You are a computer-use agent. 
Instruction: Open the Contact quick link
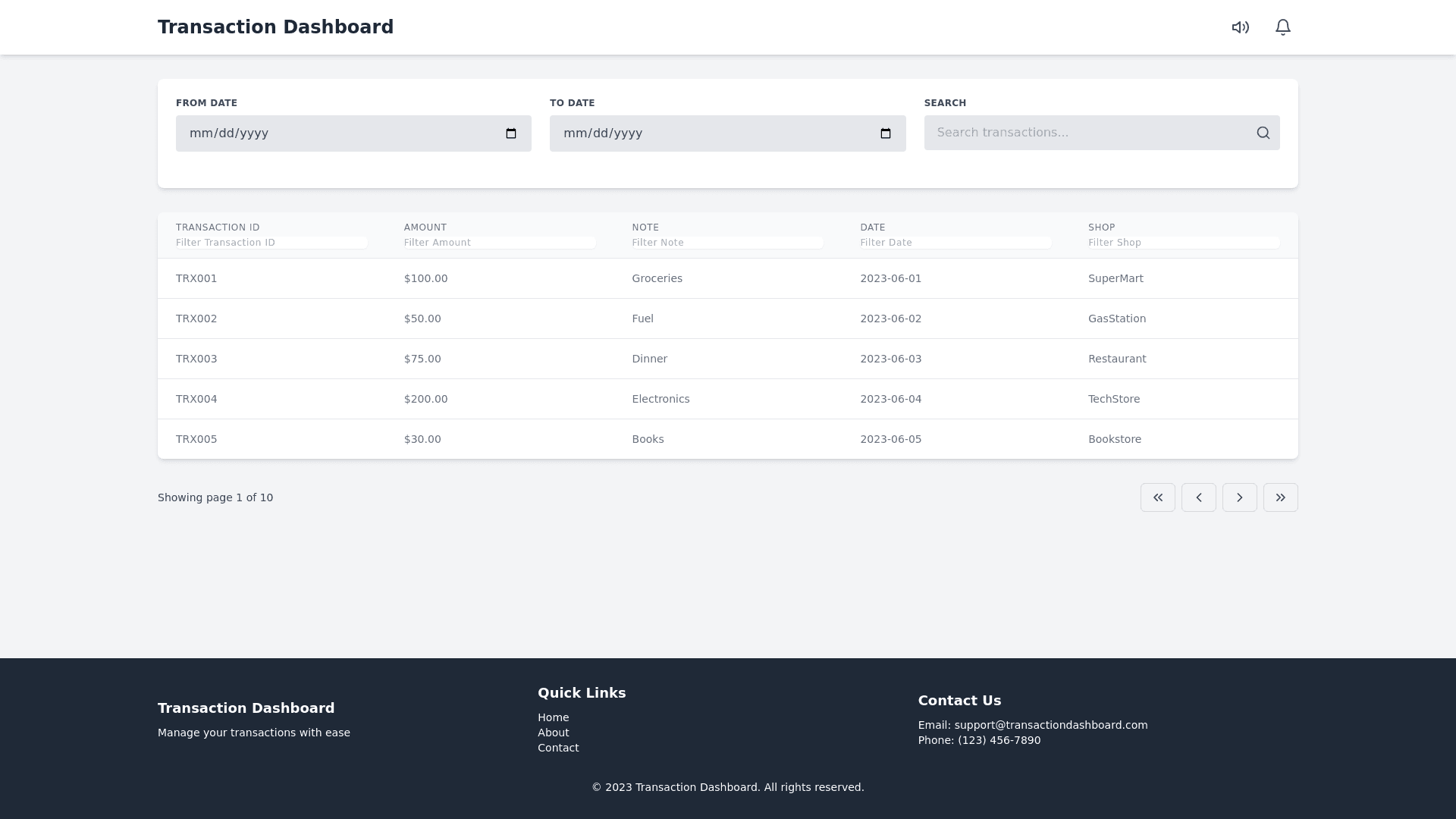[x=558, y=748]
